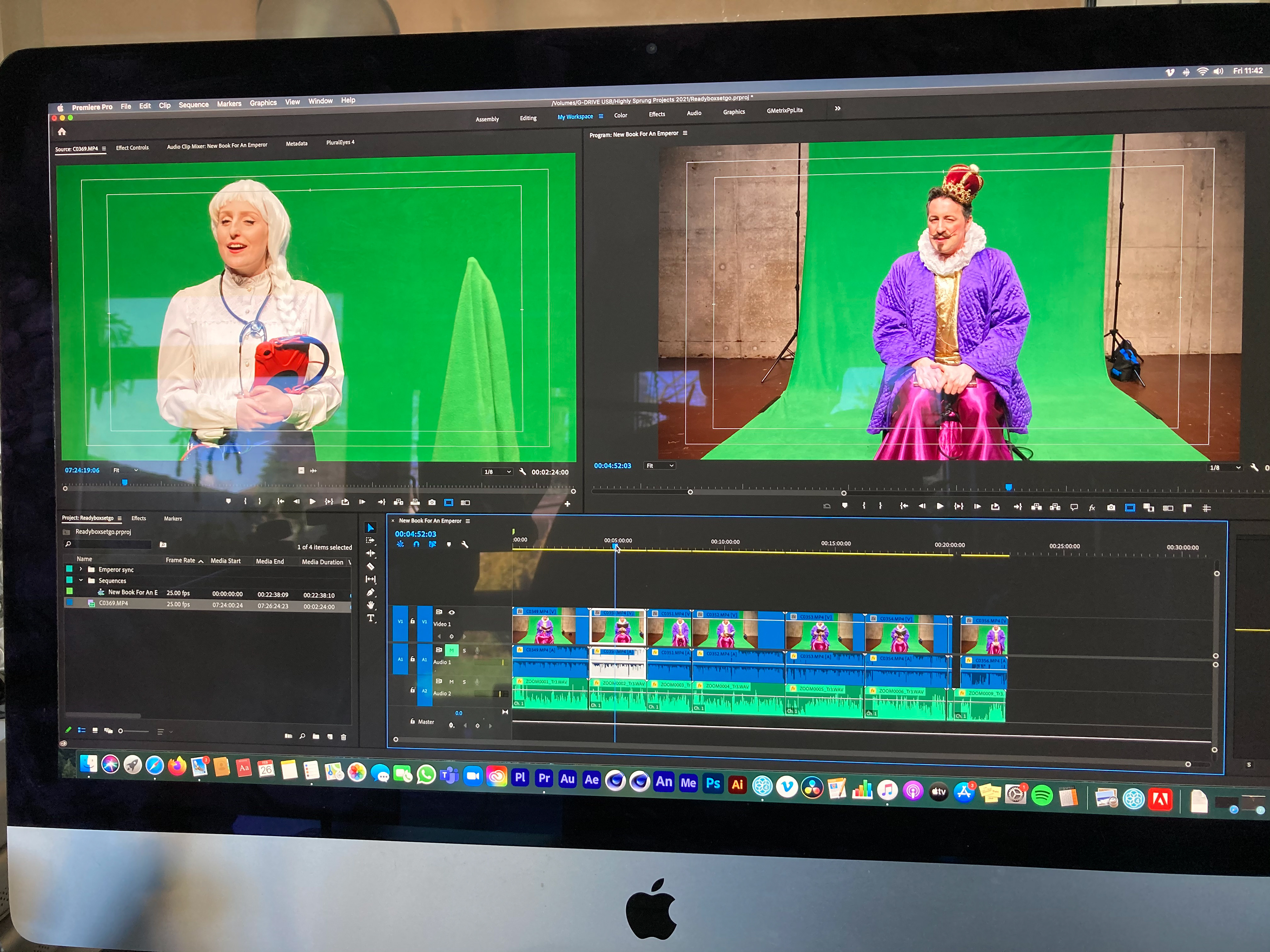Viewport: 1270px width, 952px height.
Task: Unmute Audio 1 by clicking its M toggle
Action: (x=452, y=650)
